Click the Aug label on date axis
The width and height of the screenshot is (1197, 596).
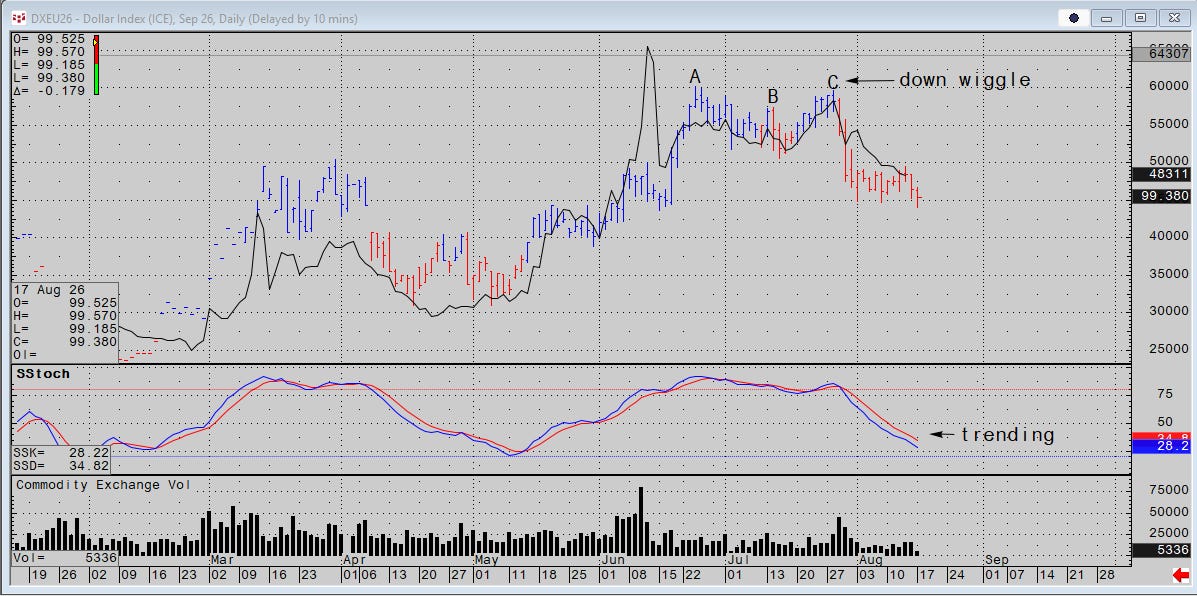click(x=871, y=559)
